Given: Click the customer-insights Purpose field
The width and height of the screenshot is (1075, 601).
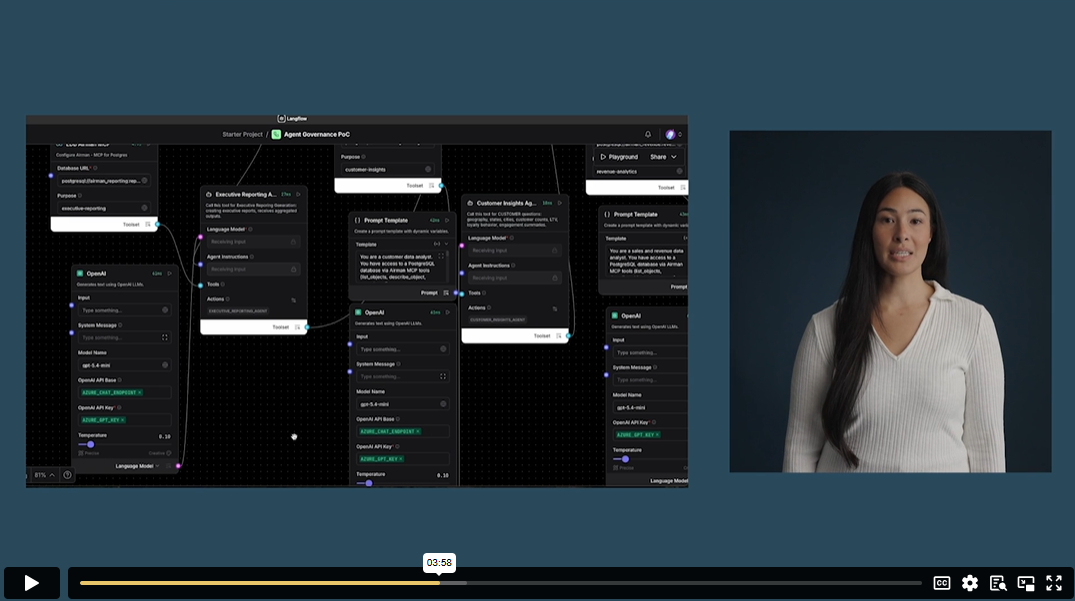Looking at the screenshot, I should pos(387,169).
